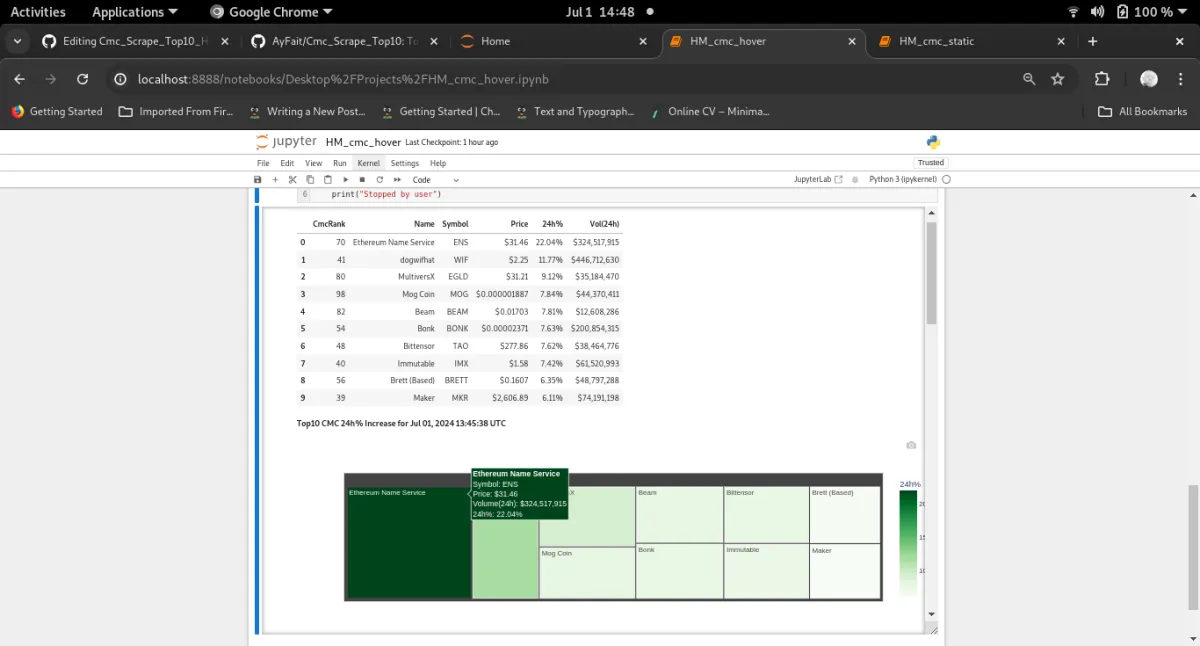Open the All Bookmarks folder

1143,111
